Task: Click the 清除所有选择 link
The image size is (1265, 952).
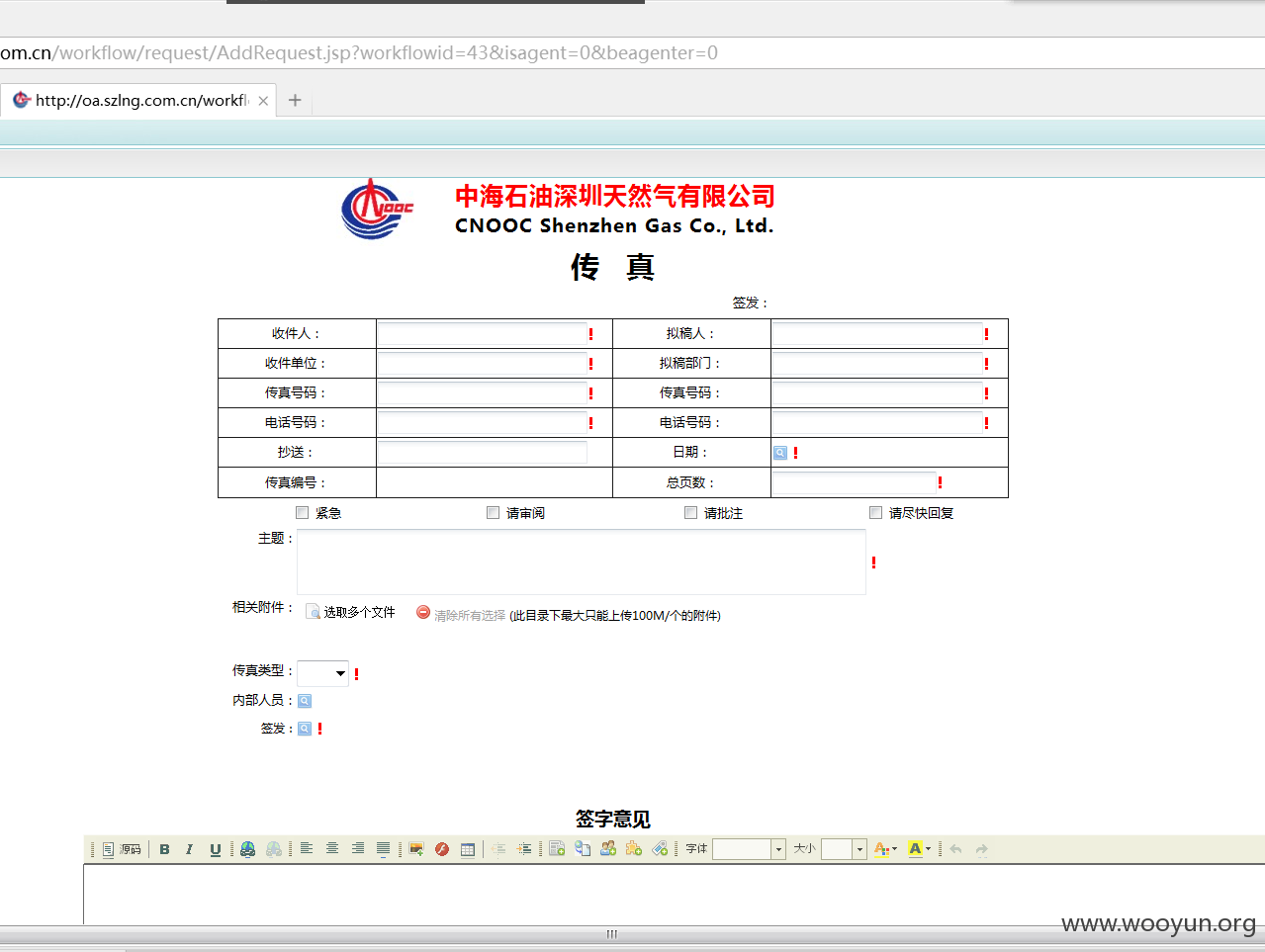Action: [470, 615]
